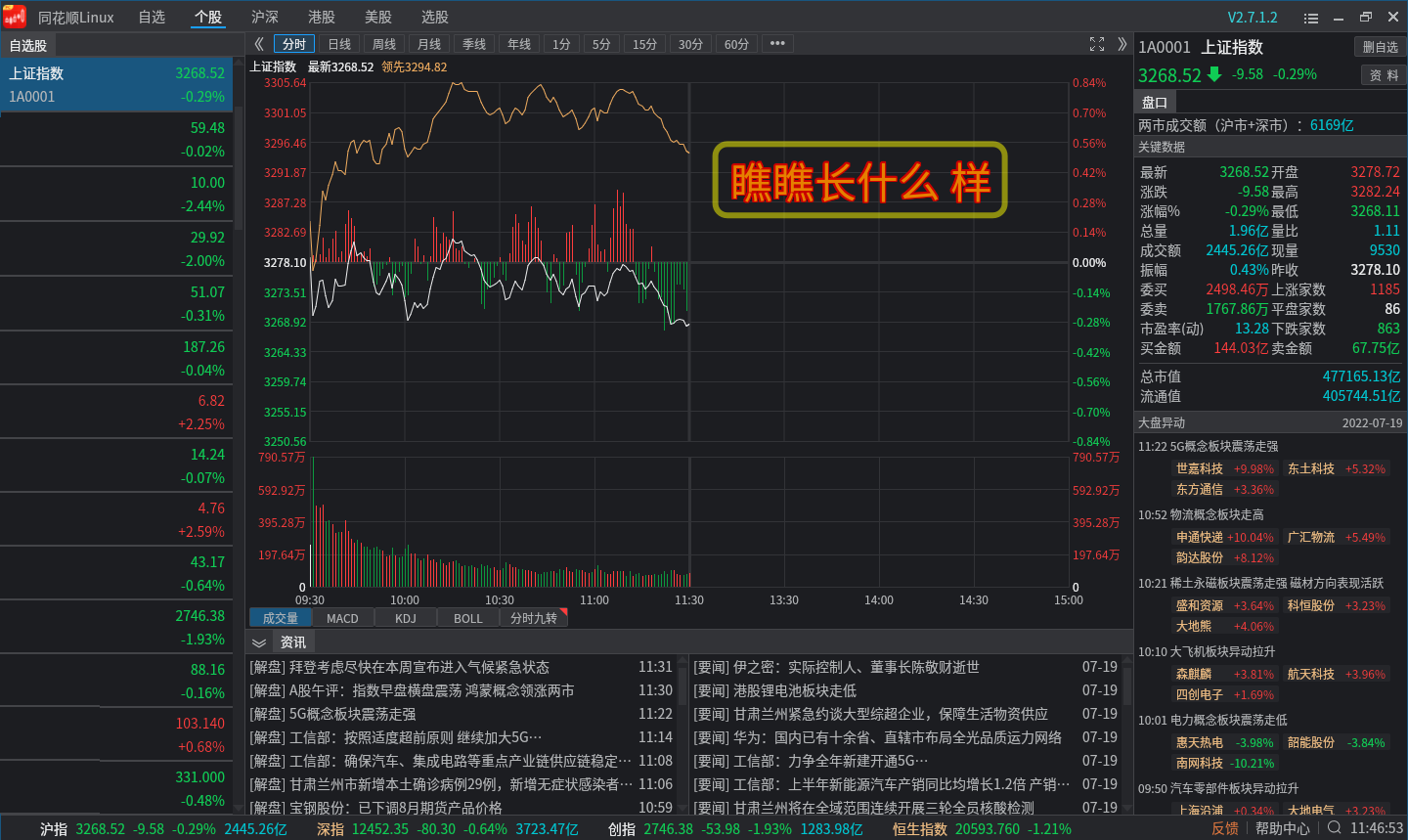The image size is (1408, 840).
Task: Open the search magnifier in status bar
Action: [x=1334, y=828]
